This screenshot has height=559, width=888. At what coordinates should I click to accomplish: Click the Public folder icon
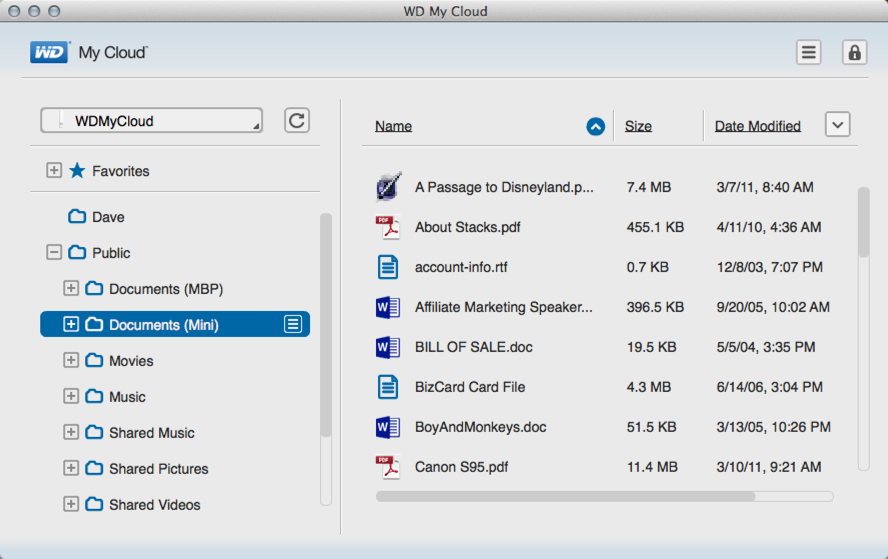(77, 252)
